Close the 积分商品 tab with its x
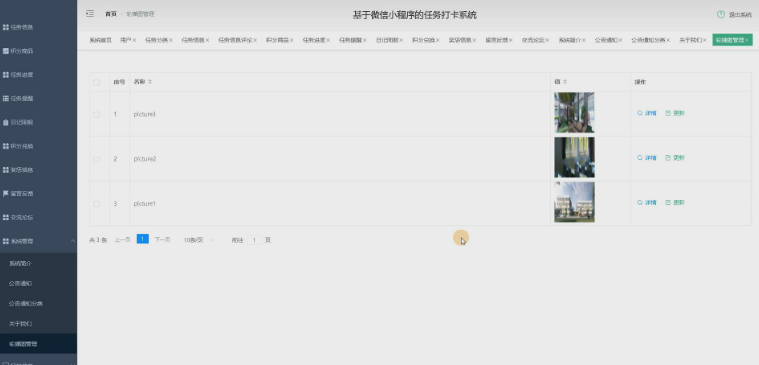 291,40
